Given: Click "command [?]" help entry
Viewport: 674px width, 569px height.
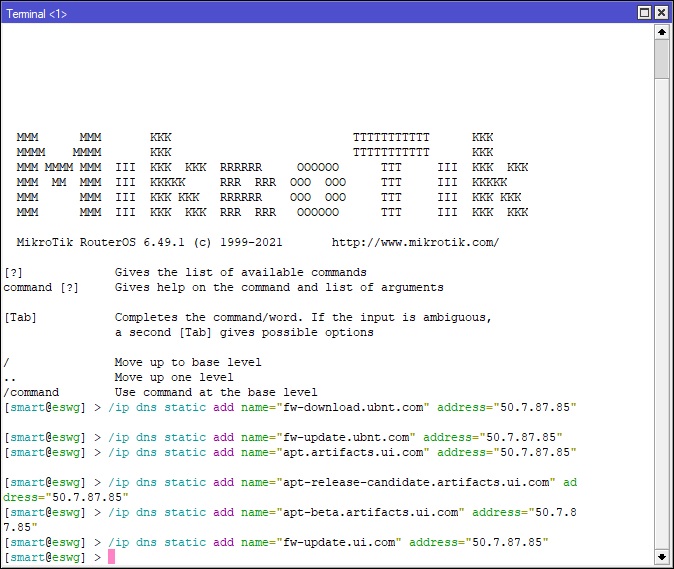Looking at the screenshot, I should click(x=41, y=288).
